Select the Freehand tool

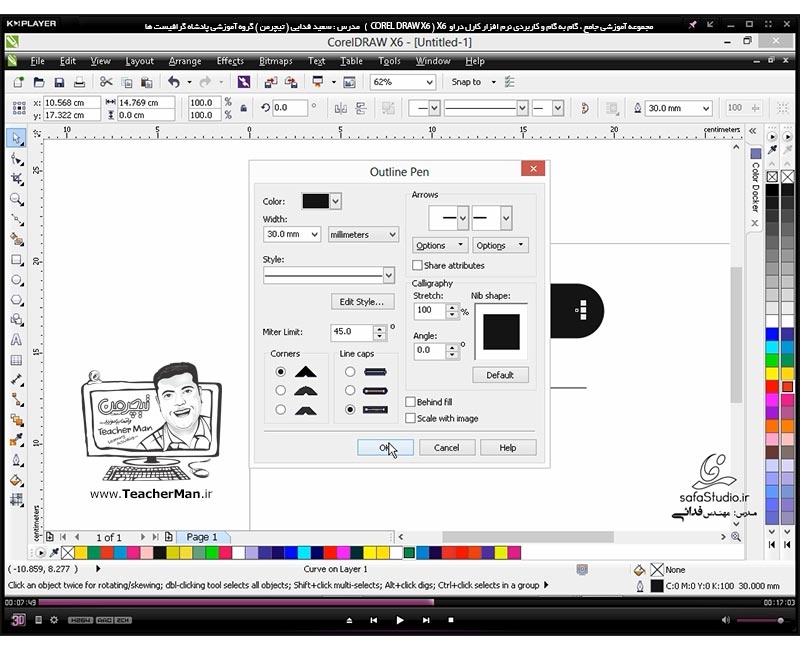16,219
